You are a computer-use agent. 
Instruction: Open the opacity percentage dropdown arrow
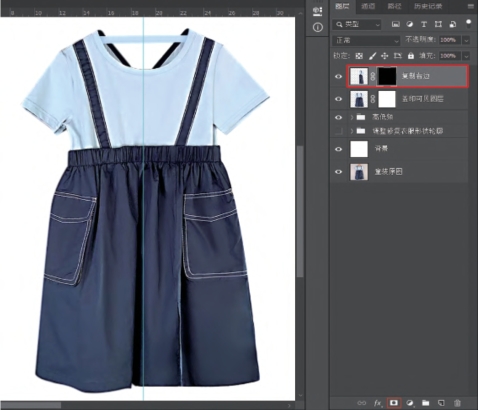[466, 40]
